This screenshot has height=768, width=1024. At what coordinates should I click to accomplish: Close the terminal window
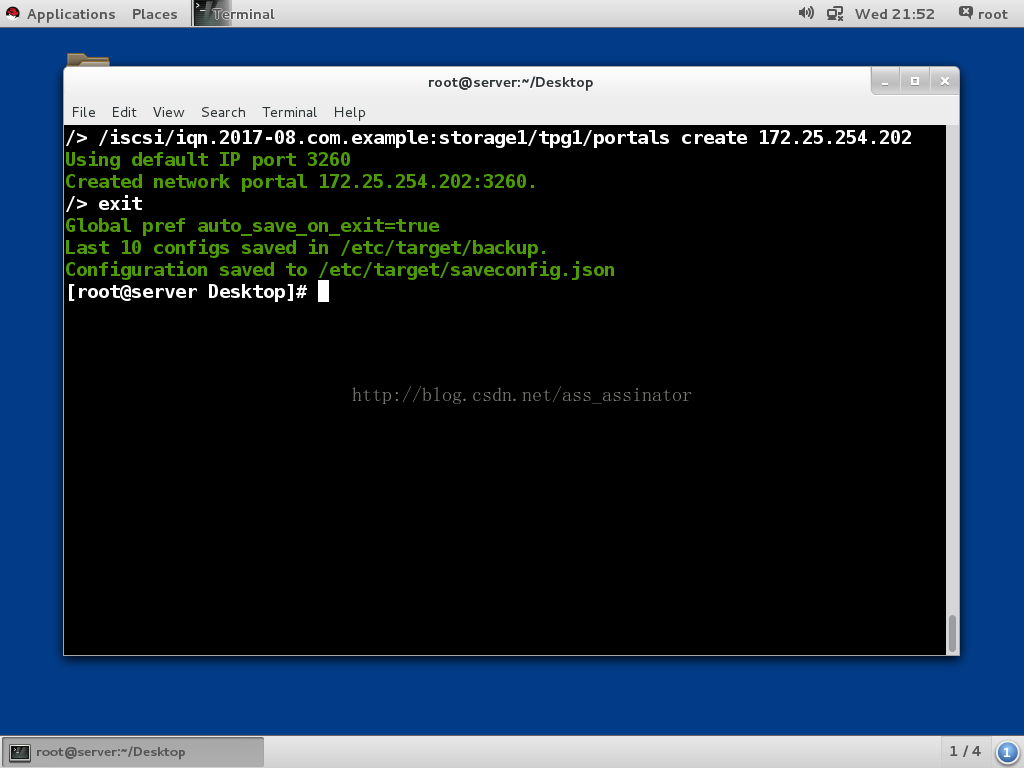[x=944, y=82]
